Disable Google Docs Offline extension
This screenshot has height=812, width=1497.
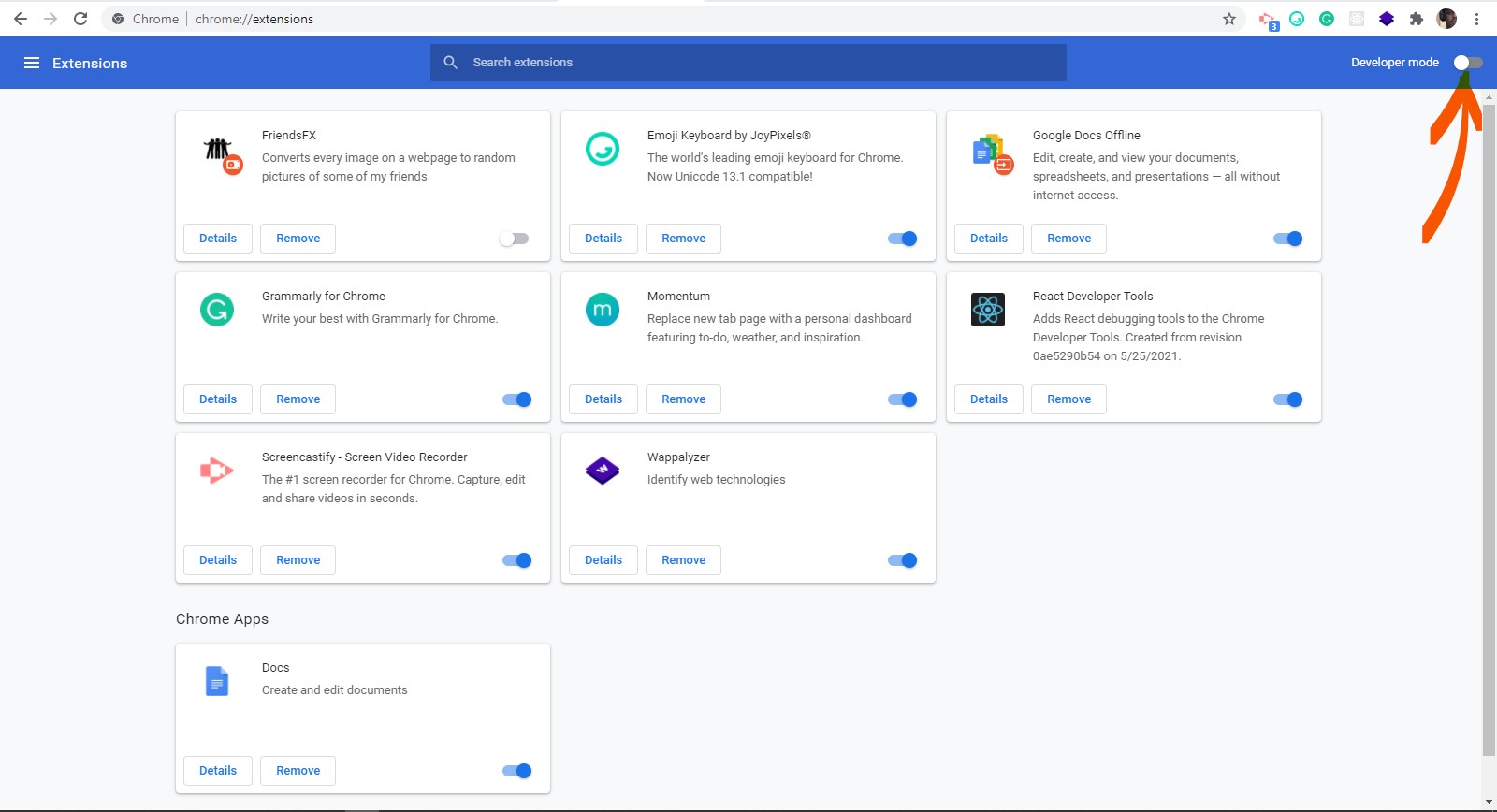1288,239
